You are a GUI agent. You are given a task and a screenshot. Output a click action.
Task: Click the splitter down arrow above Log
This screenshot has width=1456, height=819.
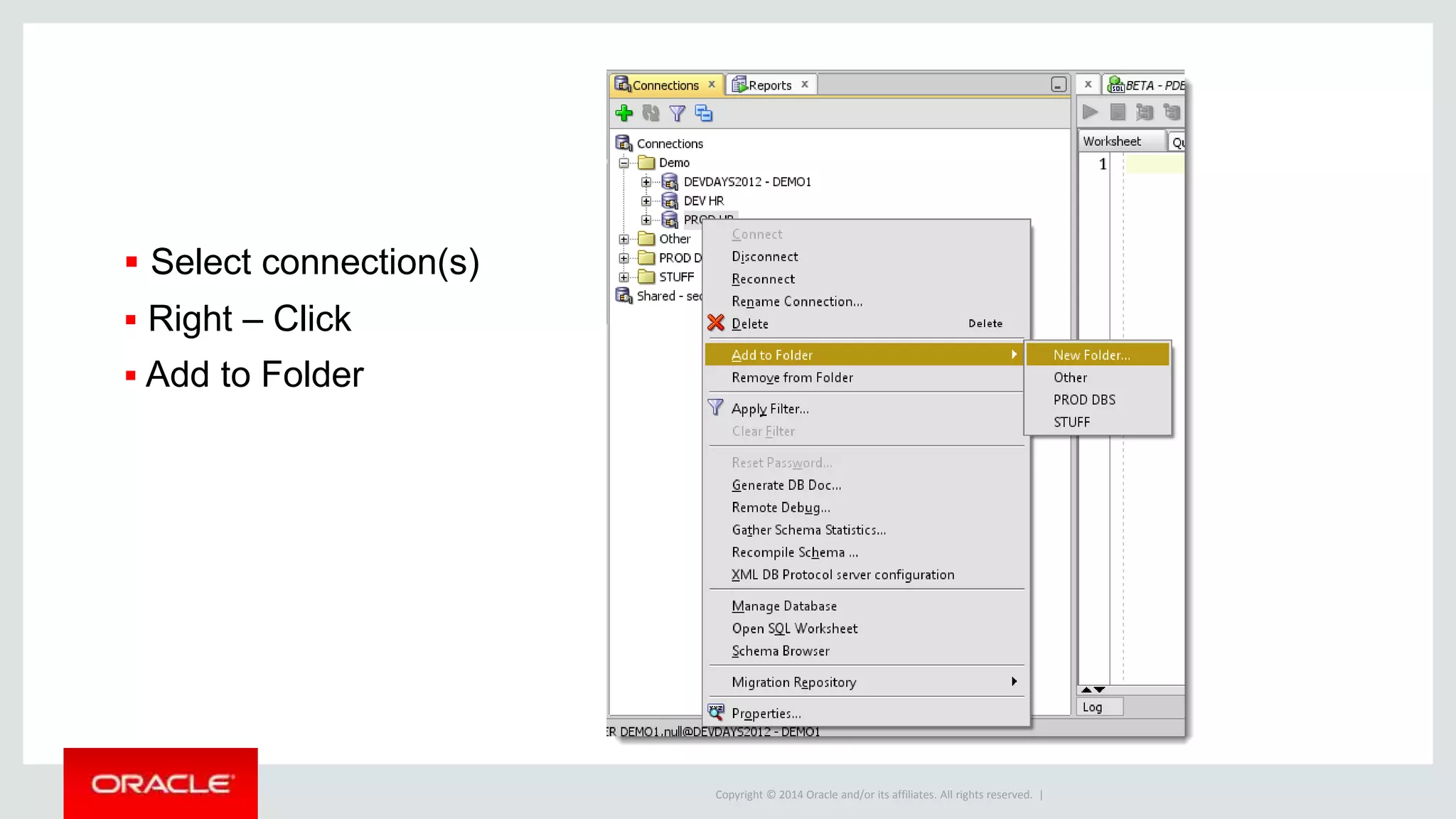tap(1100, 690)
